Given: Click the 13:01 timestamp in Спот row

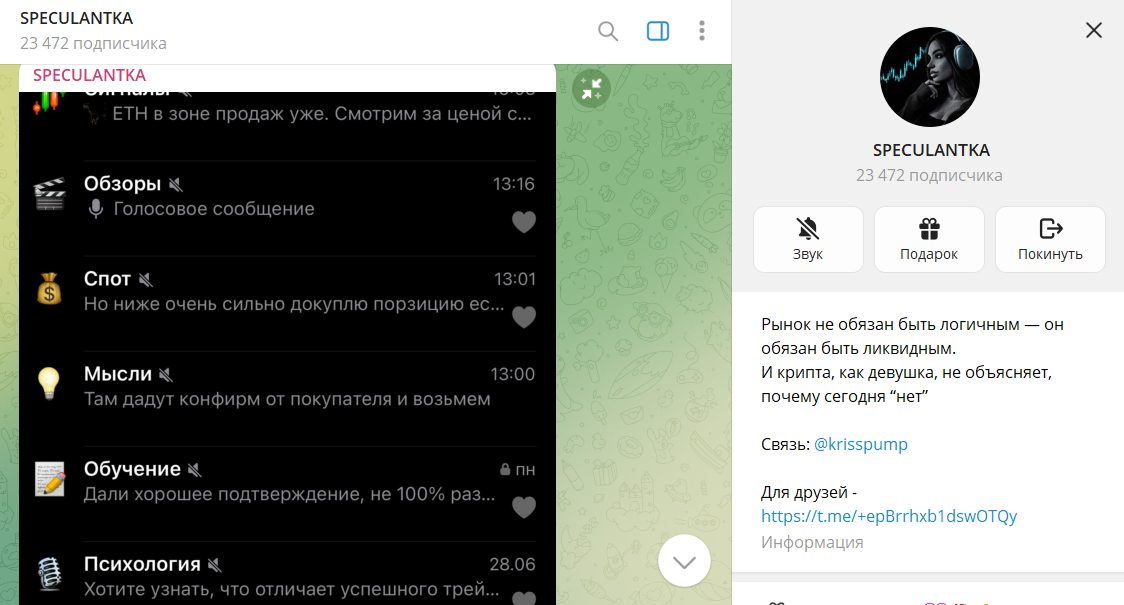Looking at the screenshot, I should click(x=515, y=280).
